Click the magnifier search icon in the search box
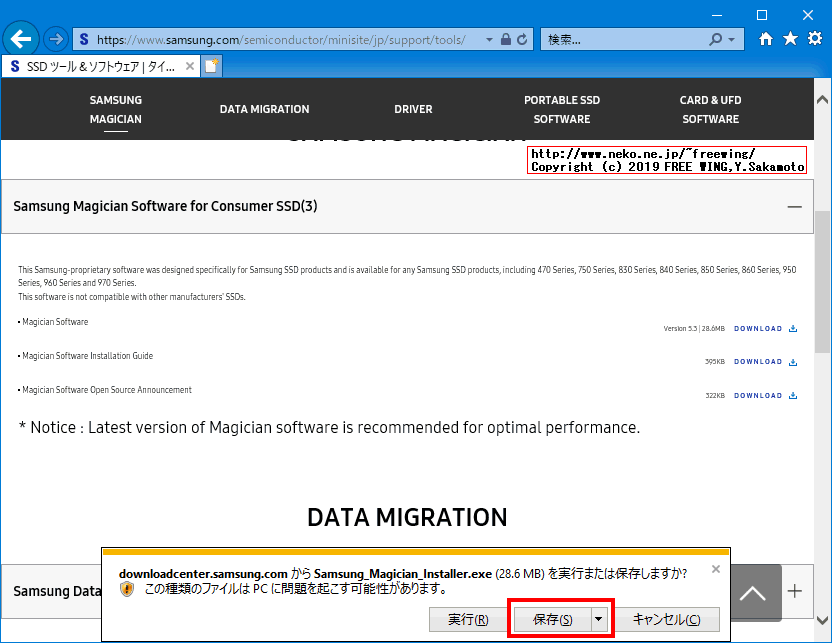Viewport: 832px width, 643px height. [716, 40]
